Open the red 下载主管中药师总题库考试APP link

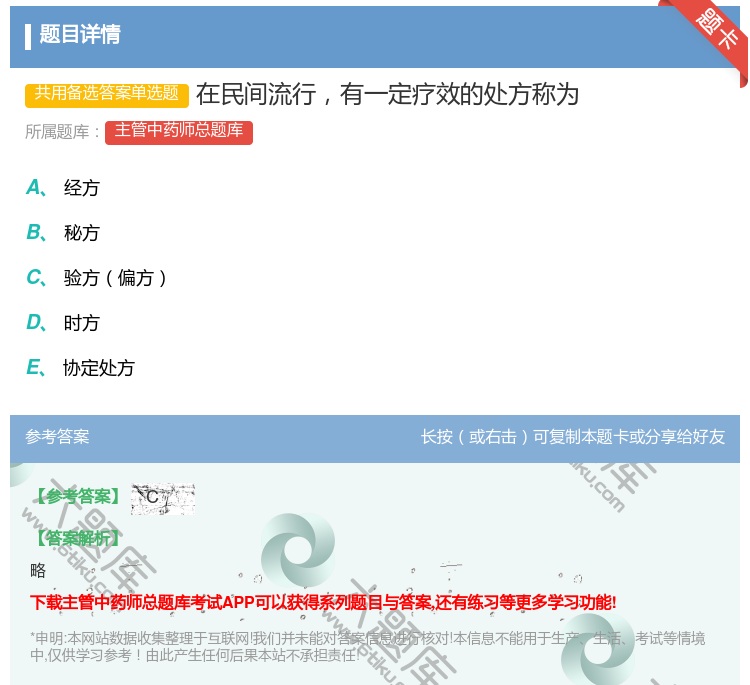[x=323, y=602]
